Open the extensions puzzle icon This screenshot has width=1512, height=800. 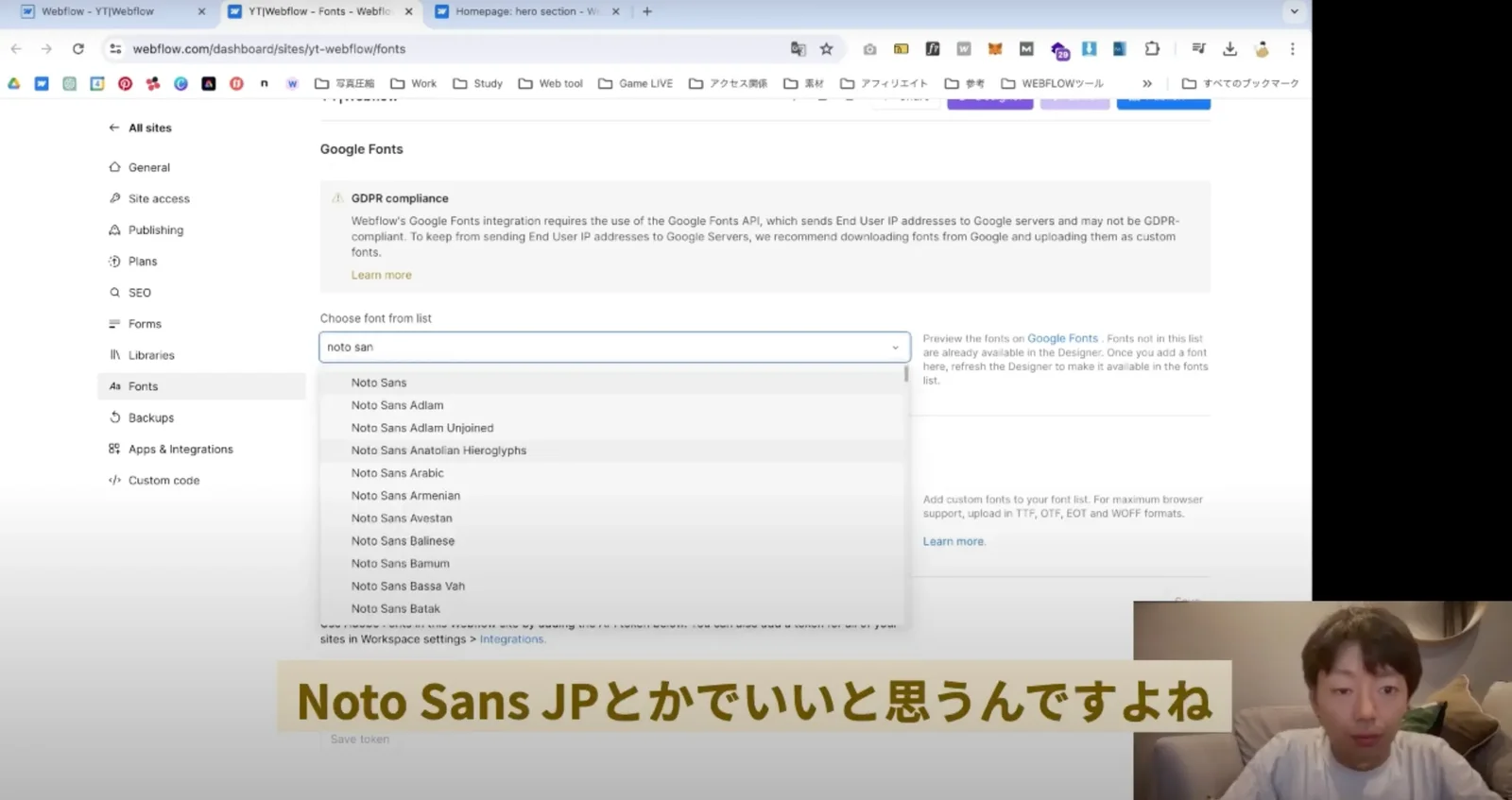pyautogui.click(x=1152, y=48)
